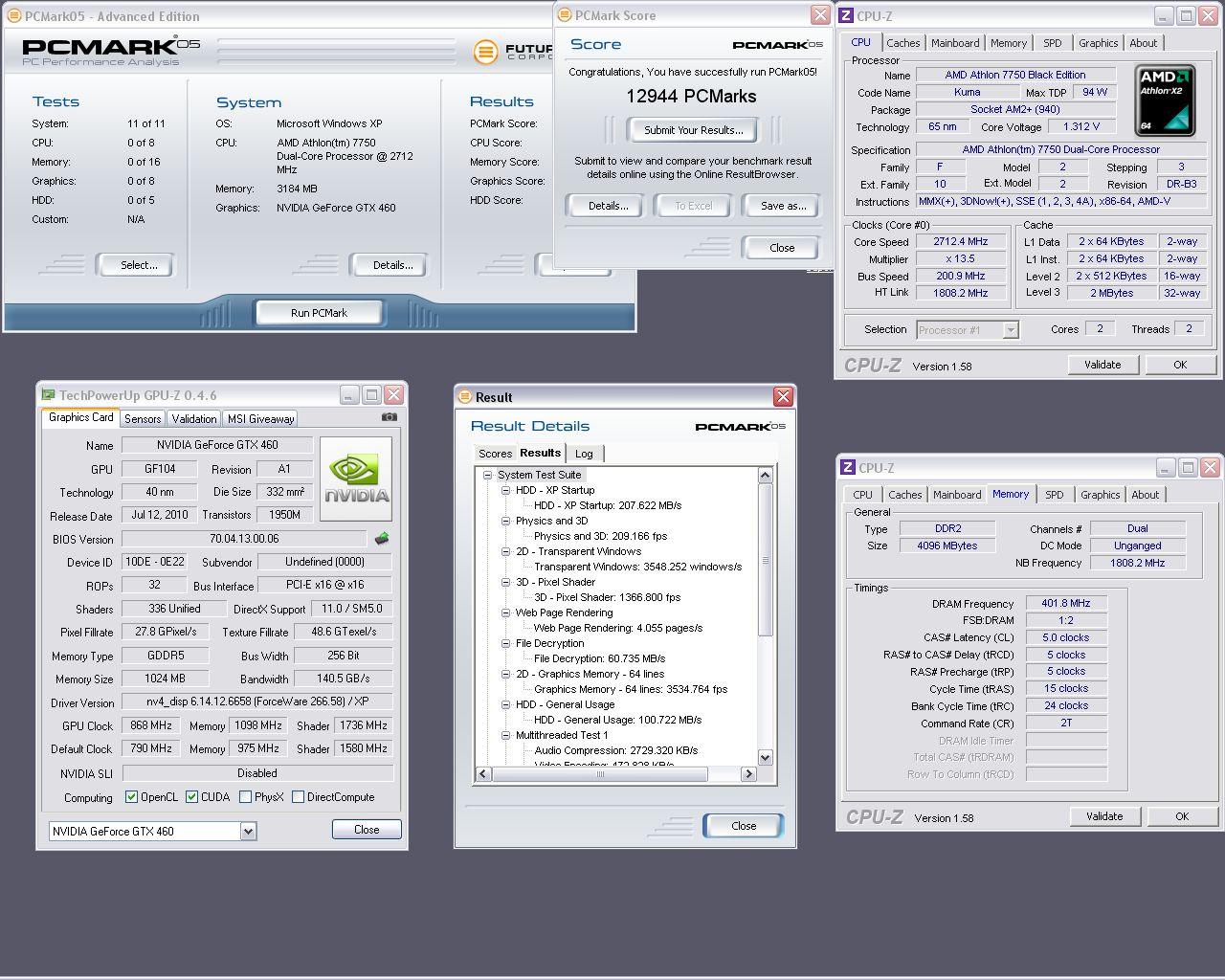Collapse the 2D - Transparent Windows node
Screen dimensions: 1225x980
tap(505, 551)
